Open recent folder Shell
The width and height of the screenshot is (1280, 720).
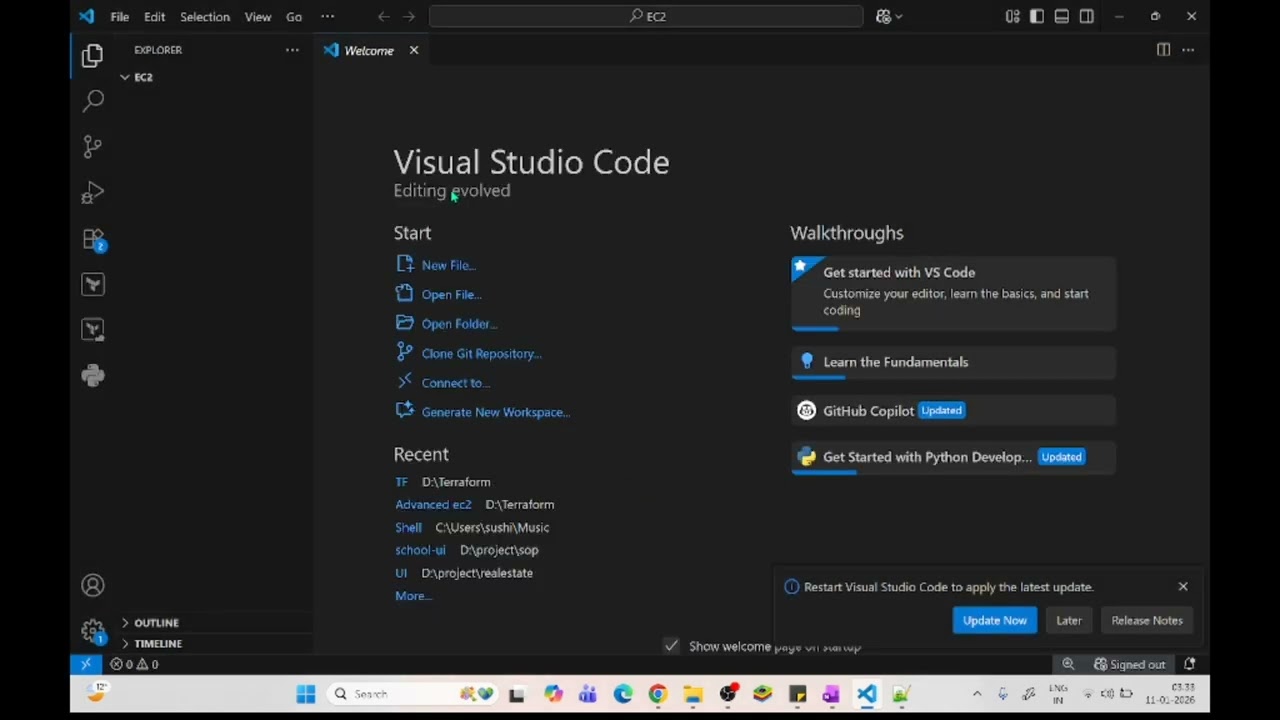coord(408,527)
